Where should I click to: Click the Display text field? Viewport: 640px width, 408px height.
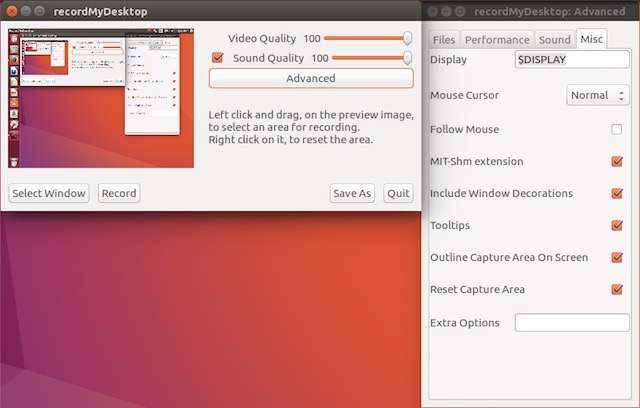tap(570, 60)
